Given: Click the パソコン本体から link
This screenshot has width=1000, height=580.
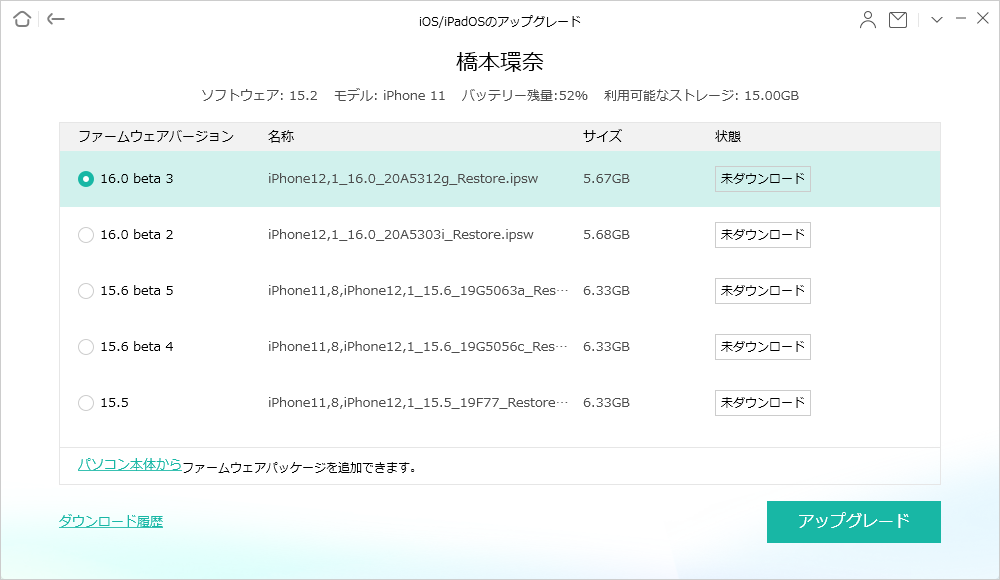Looking at the screenshot, I should [129, 465].
